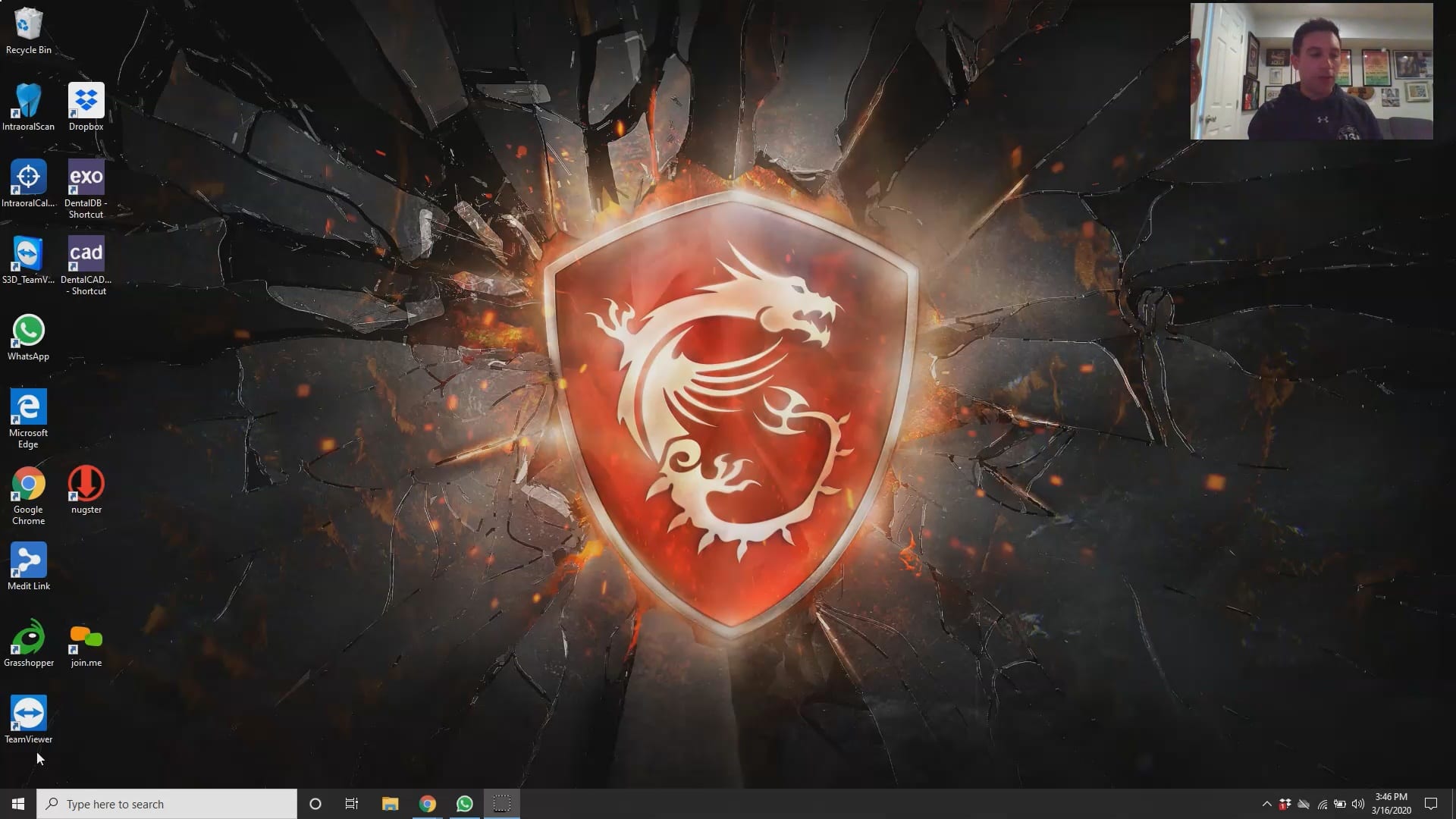This screenshot has height=819, width=1456.
Task: Select the DentalCAD shortcut icon
Action: [x=86, y=265]
